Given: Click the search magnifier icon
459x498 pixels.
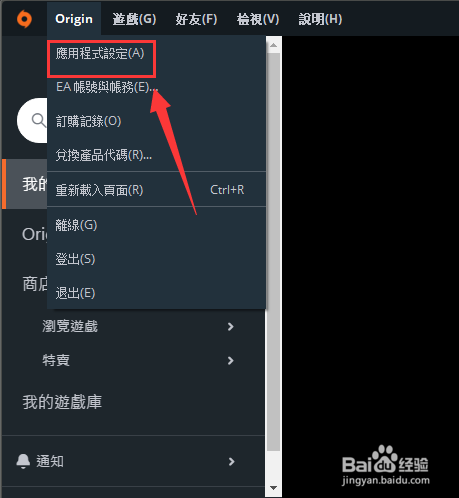Looking at the screenshot, I should [x=39, y=120].
